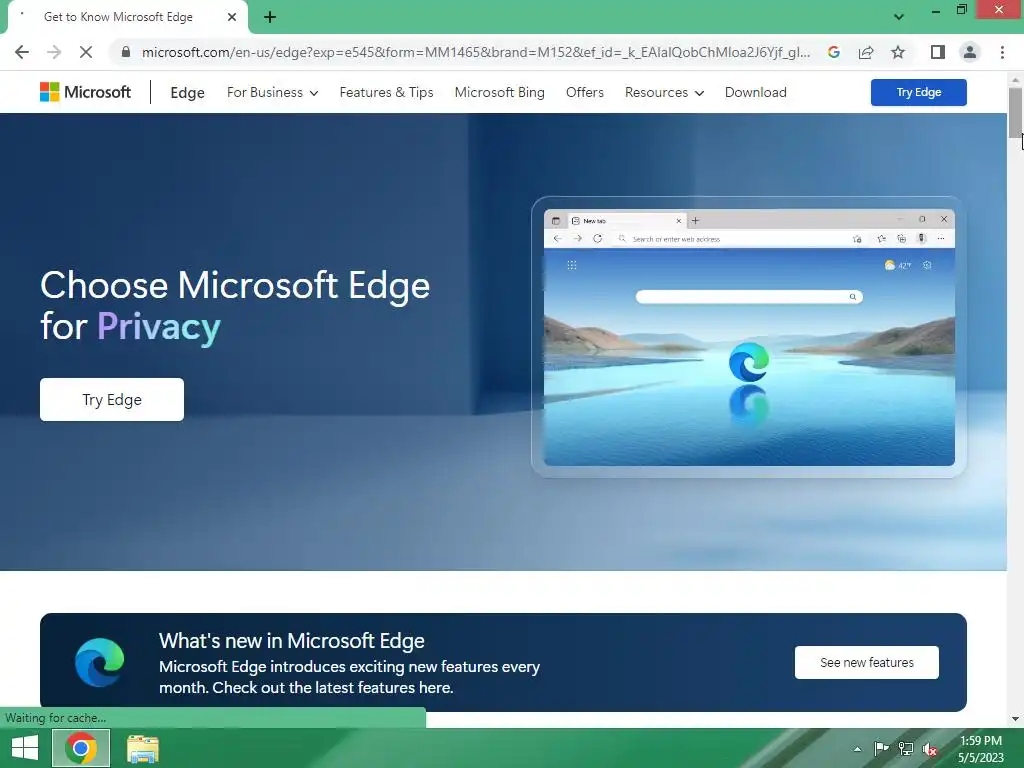Share this page icon

[x=866, y=52]
